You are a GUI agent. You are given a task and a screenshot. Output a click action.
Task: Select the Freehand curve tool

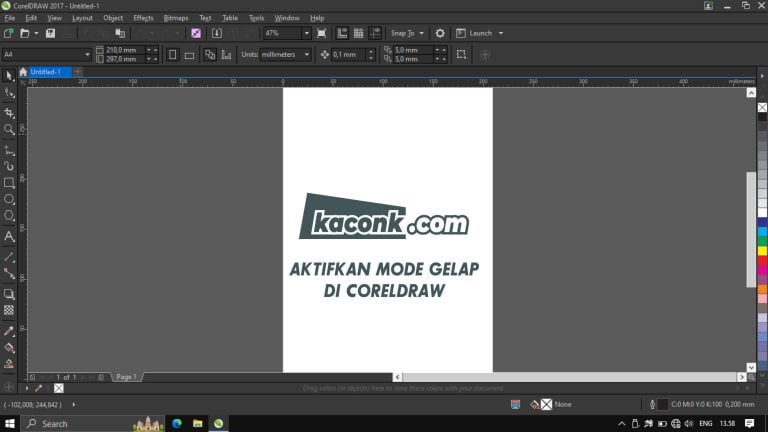click(9, 150)
